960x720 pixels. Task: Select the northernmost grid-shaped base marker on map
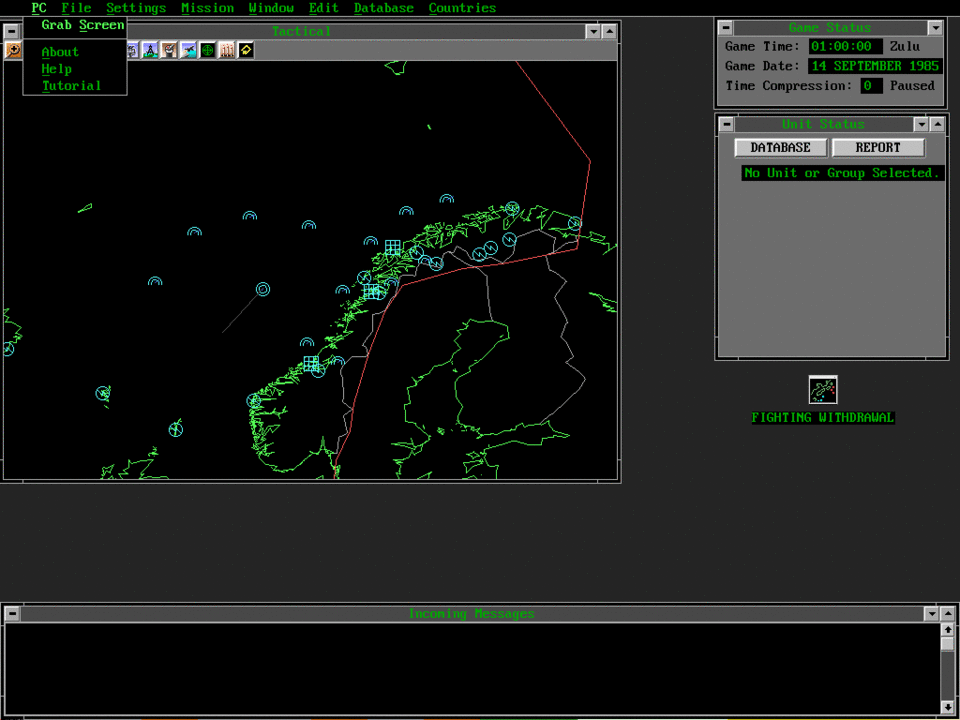[393, 247]
